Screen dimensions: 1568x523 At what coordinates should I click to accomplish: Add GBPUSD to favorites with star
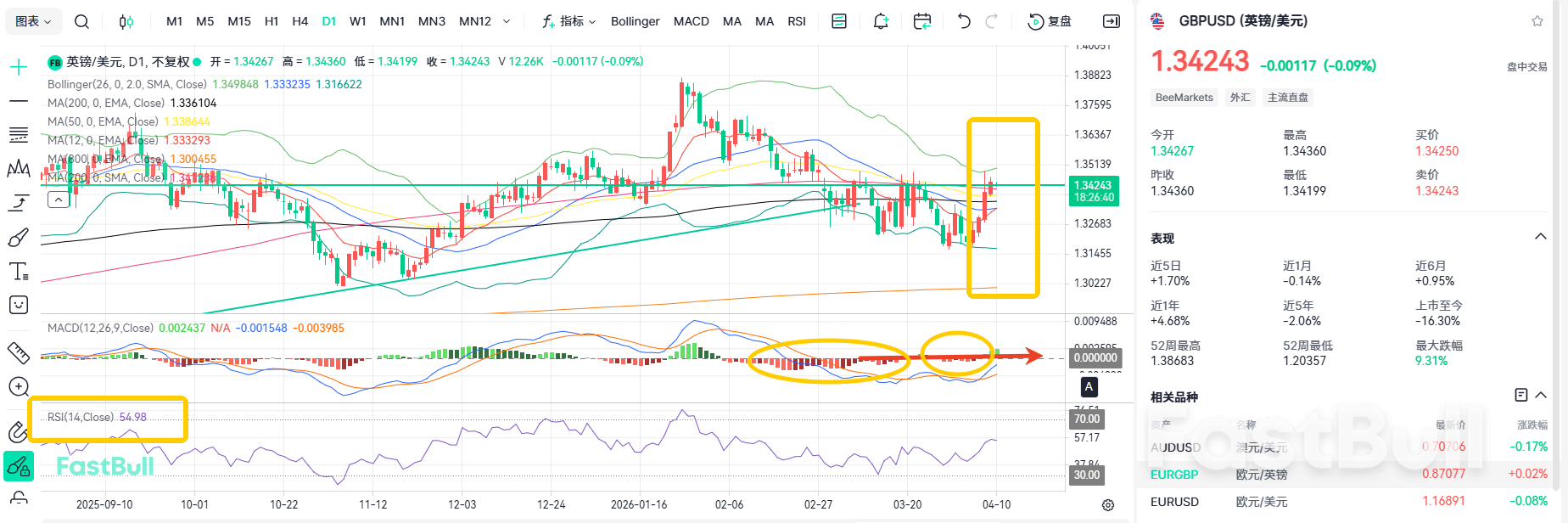(1537, 21)
